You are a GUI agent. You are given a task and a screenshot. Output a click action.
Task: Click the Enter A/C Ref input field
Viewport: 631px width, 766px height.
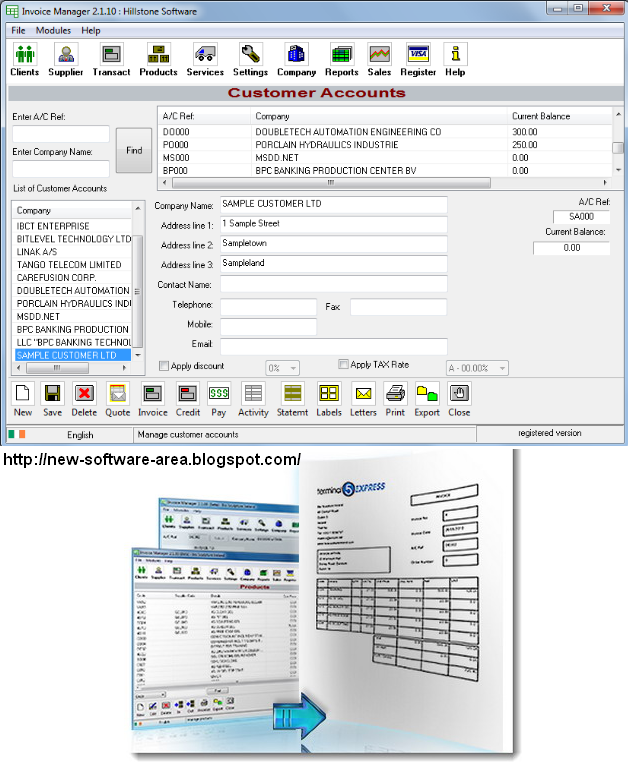(61, 134)
